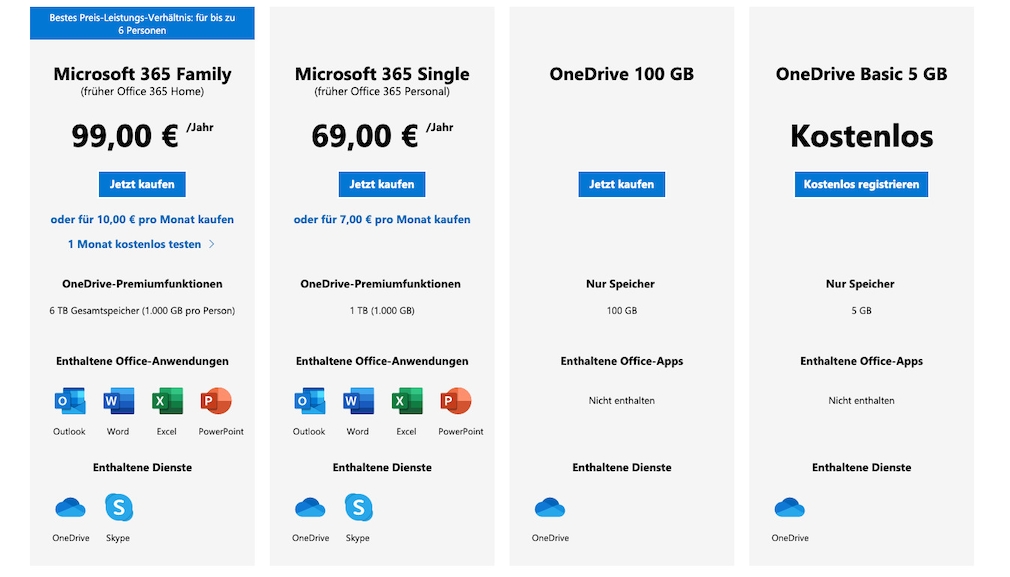The width and height of the screenshot is (1010, 577).
Task: Click the Skype icon under Microsoft 365 Single
Action: (x=359, y=508)
